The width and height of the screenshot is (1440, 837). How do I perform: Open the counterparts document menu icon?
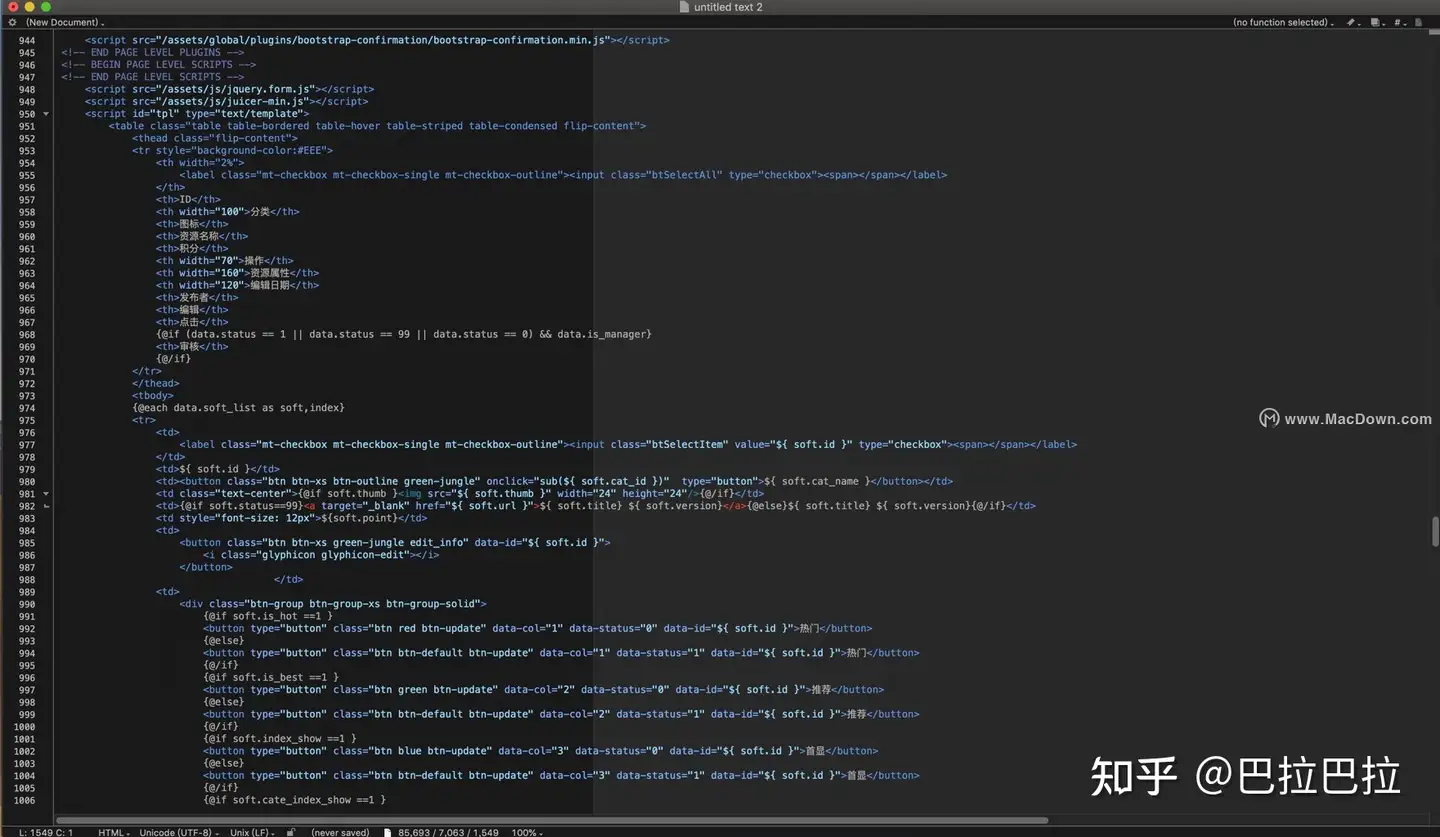[x=1378, y=22]
